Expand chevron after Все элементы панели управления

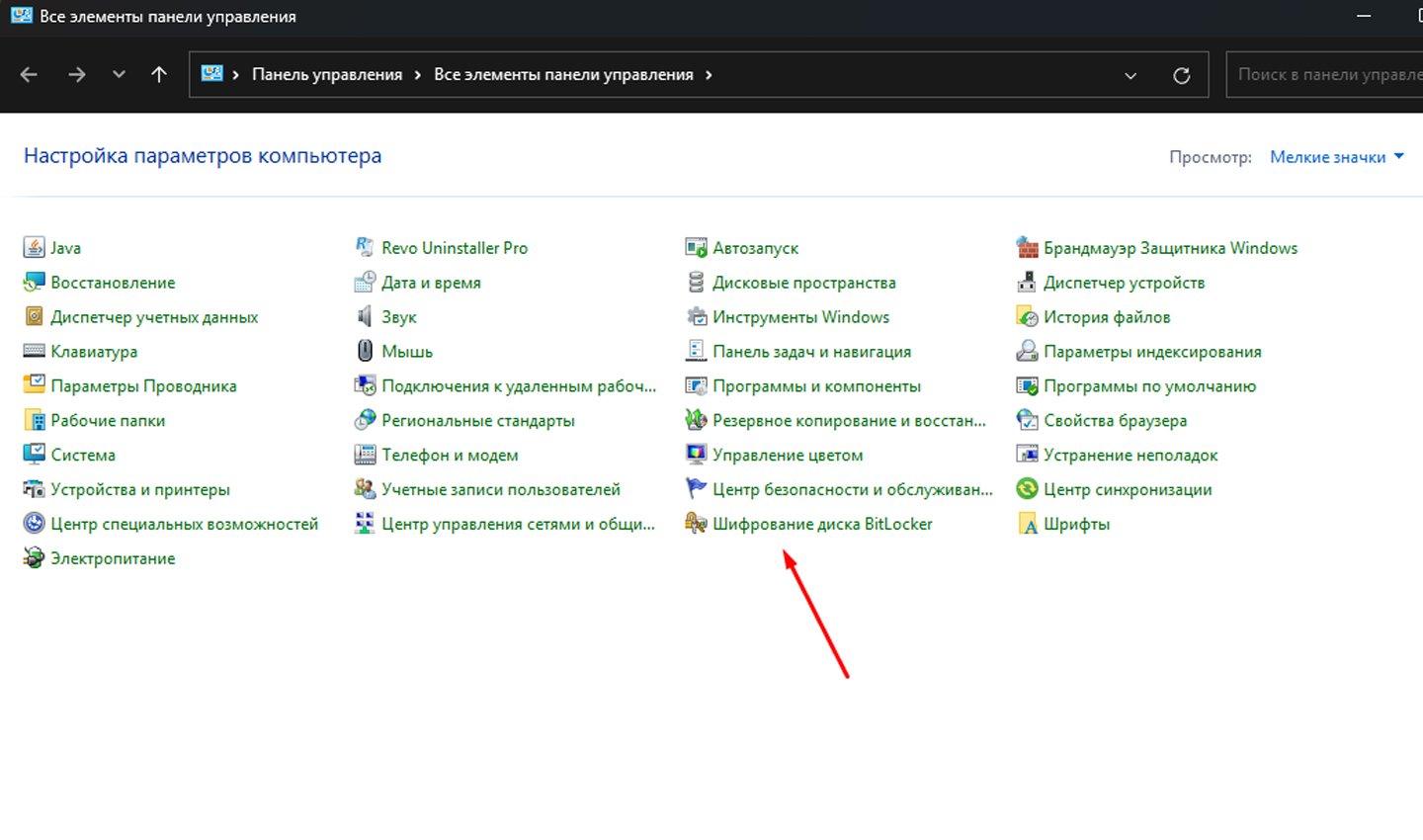pyautogui.click(x=709, y=75)
